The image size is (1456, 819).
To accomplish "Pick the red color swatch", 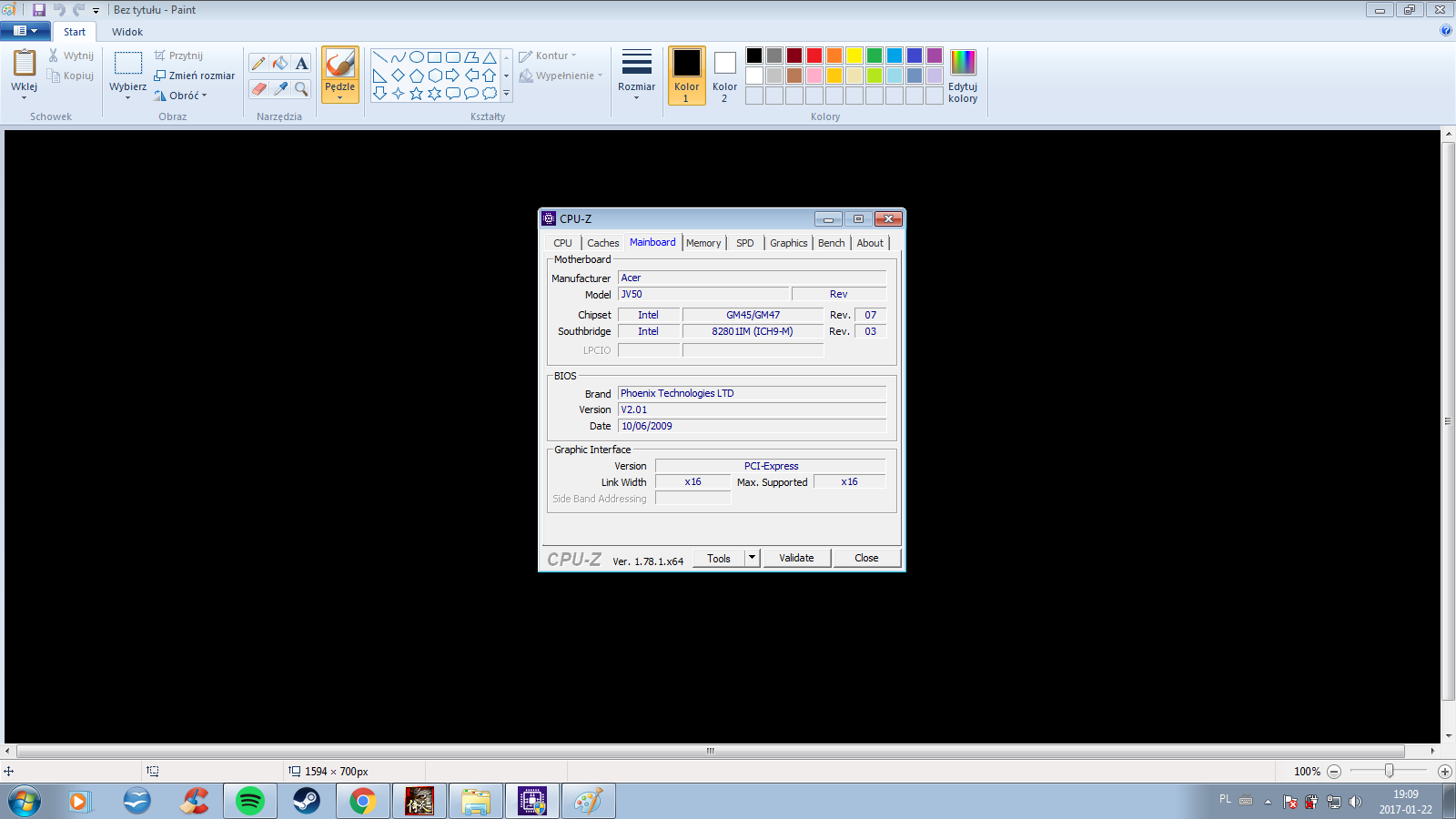I will (x=814, y=56).
